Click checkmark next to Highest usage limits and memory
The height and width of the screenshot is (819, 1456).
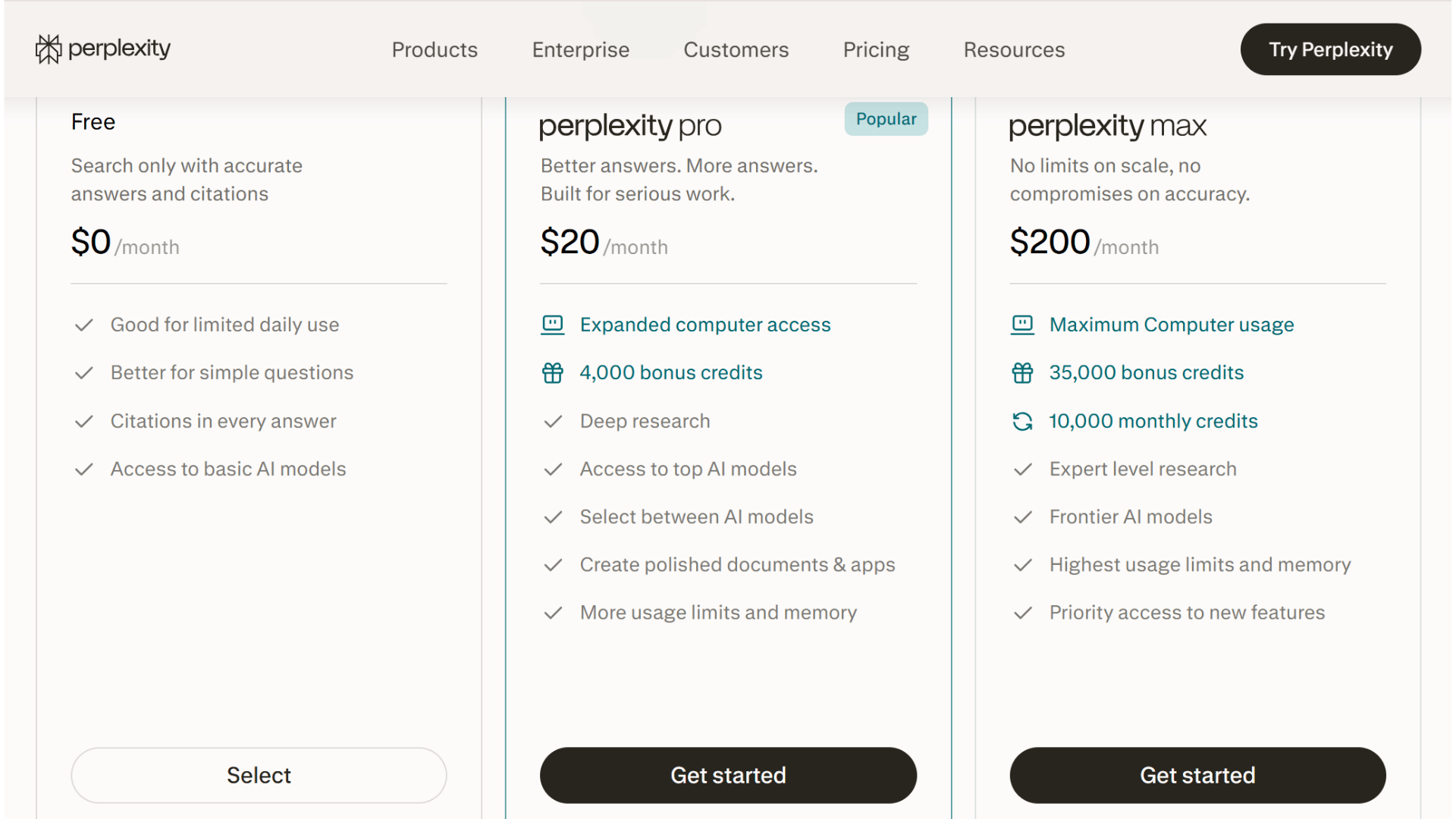pyautogui.click(x=1022, y=565)
